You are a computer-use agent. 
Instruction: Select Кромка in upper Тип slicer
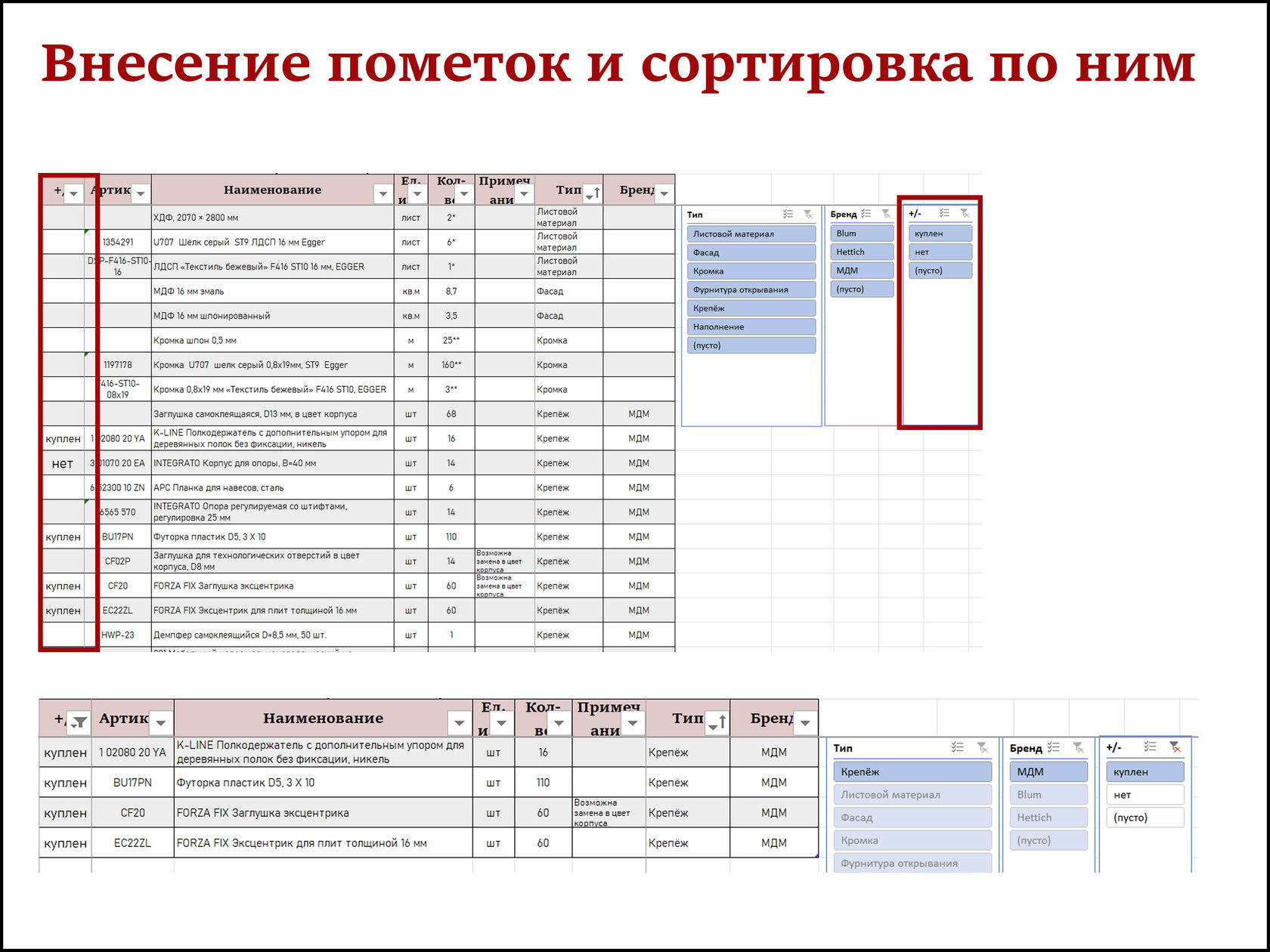pos(751,271)
